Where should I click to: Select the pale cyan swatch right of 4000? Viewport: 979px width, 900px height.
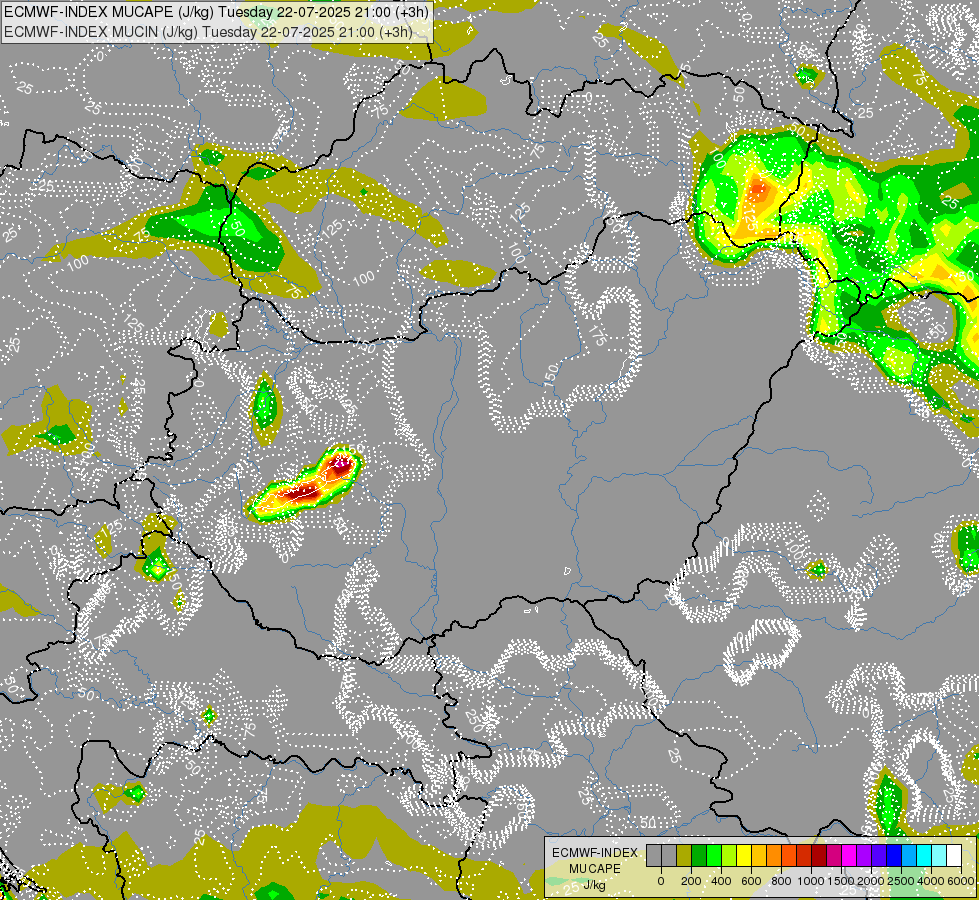point(939,856)
